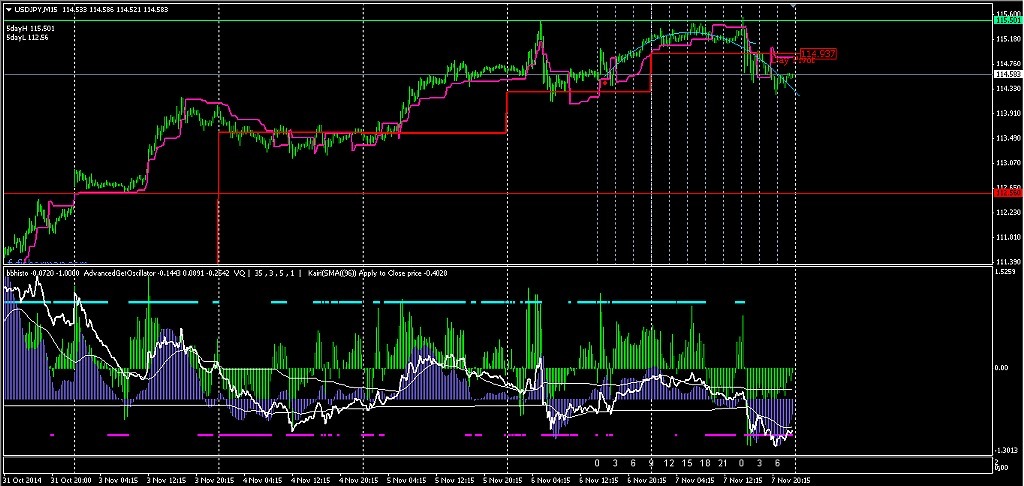Select the red 114.937 pivot price box
Viewport: 1024px width, 486px height.
pos(818,52)
